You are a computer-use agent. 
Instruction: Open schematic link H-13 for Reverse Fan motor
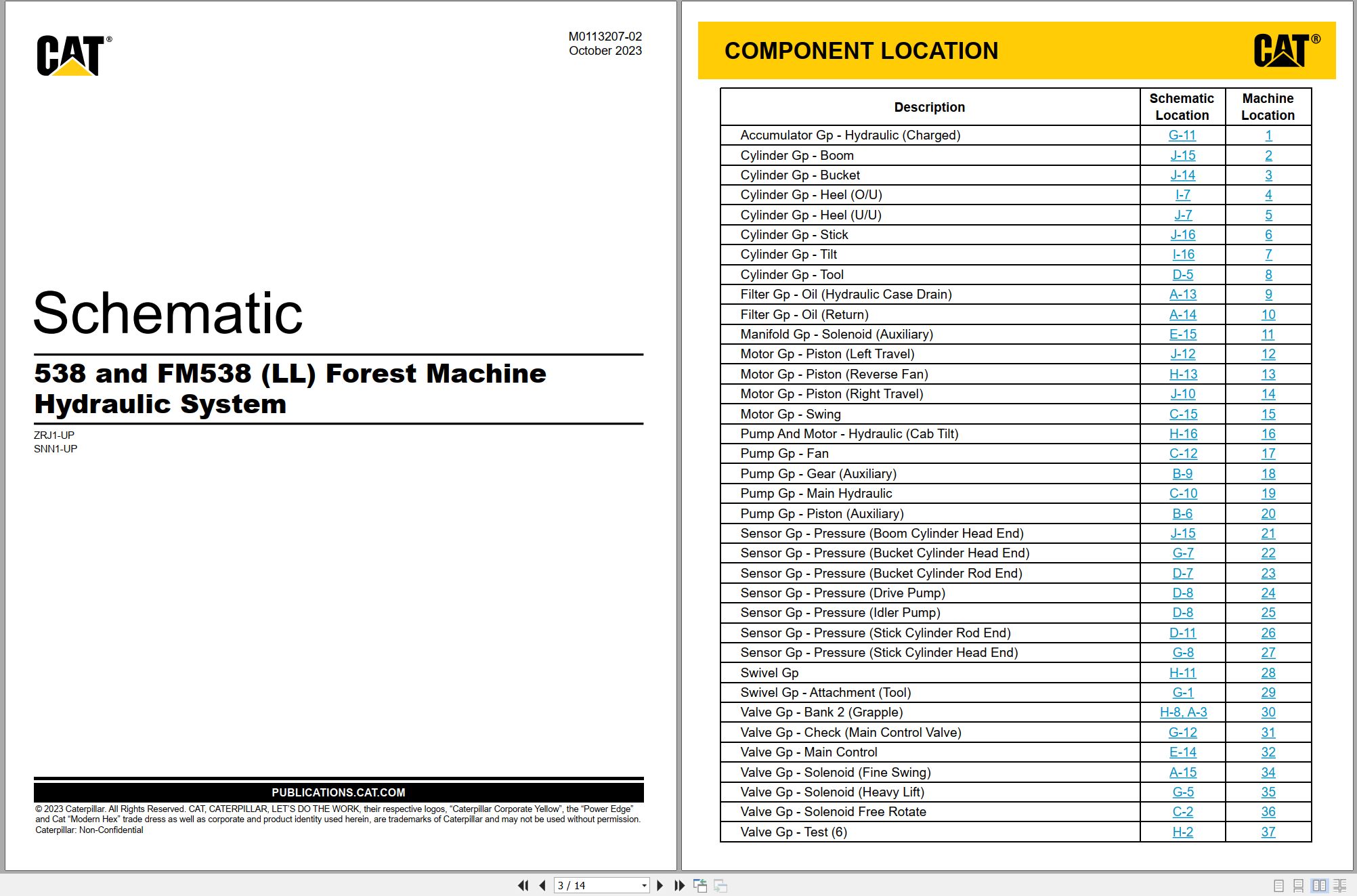[1182, 374]
